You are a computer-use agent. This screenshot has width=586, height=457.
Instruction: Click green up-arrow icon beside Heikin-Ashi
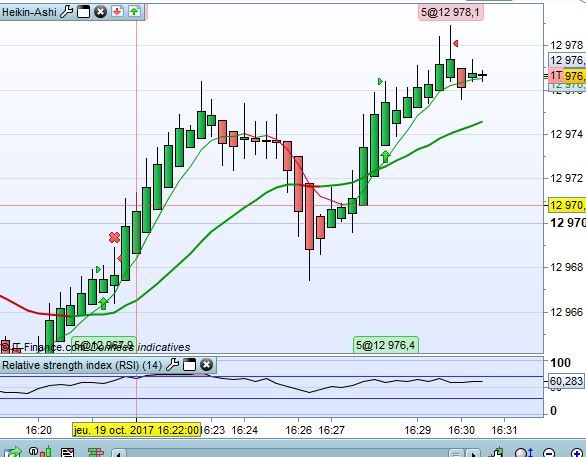click(x=134, y=12)
